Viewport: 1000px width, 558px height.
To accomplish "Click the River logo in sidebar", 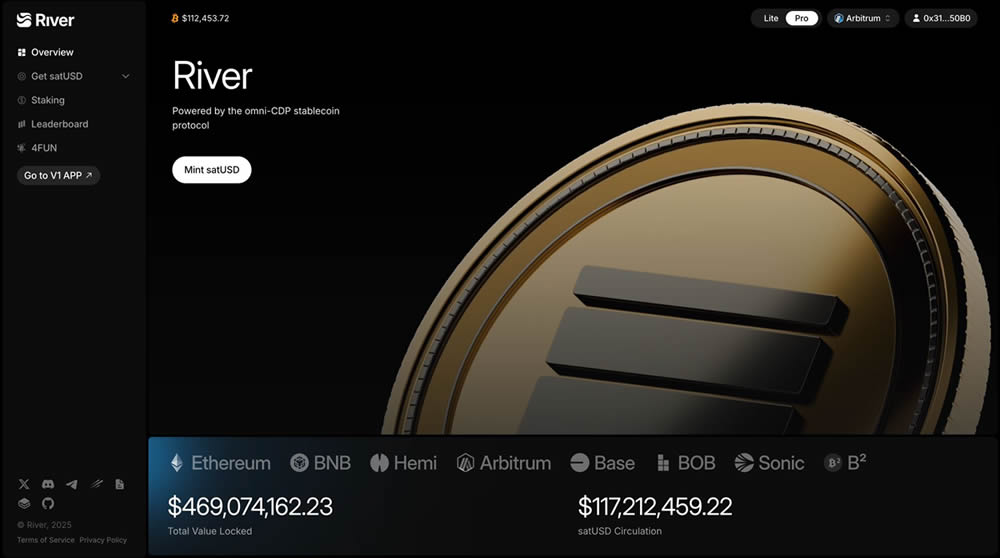I will point(45,20).
